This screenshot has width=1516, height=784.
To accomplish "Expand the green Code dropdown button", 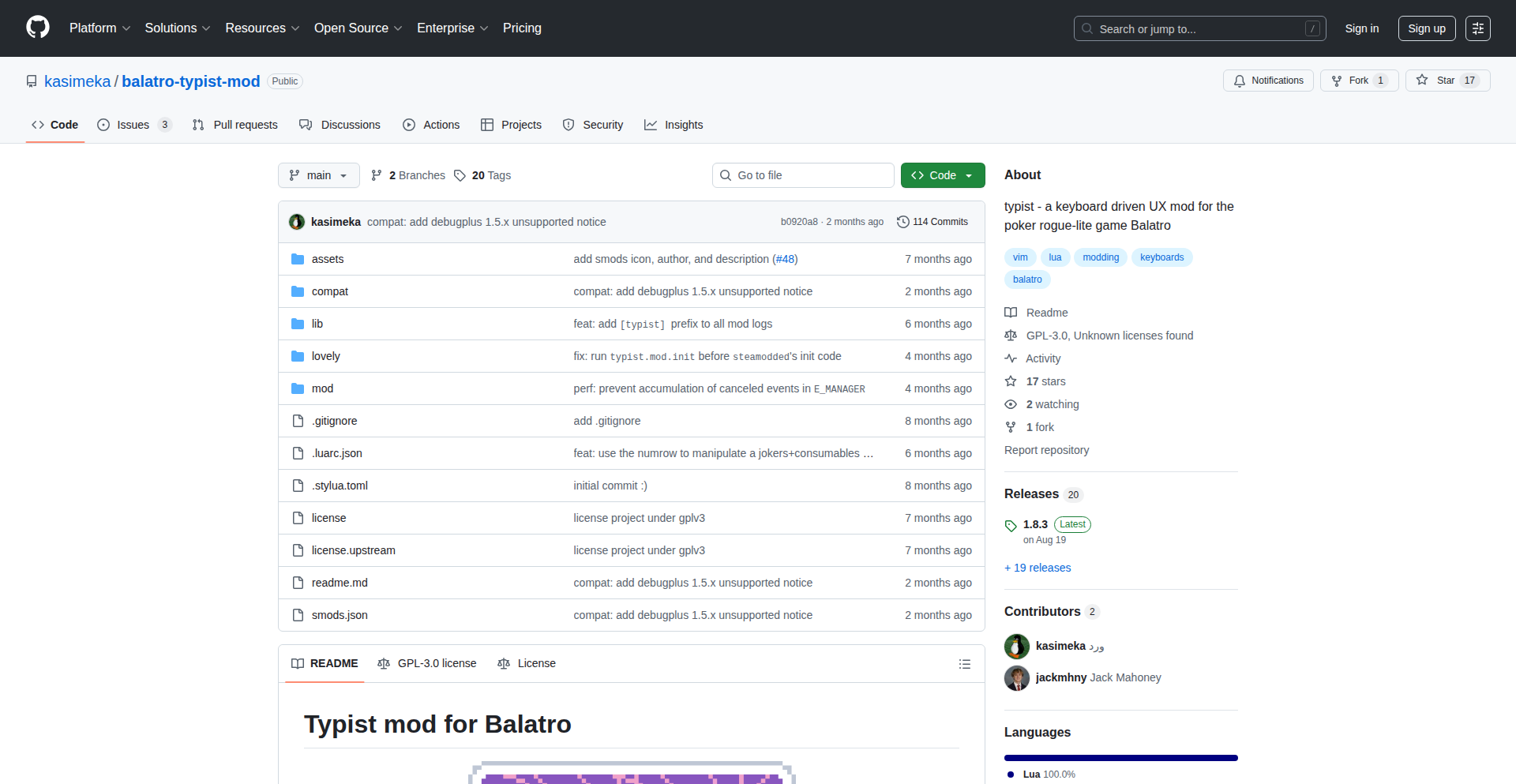I will pos(942,175).
